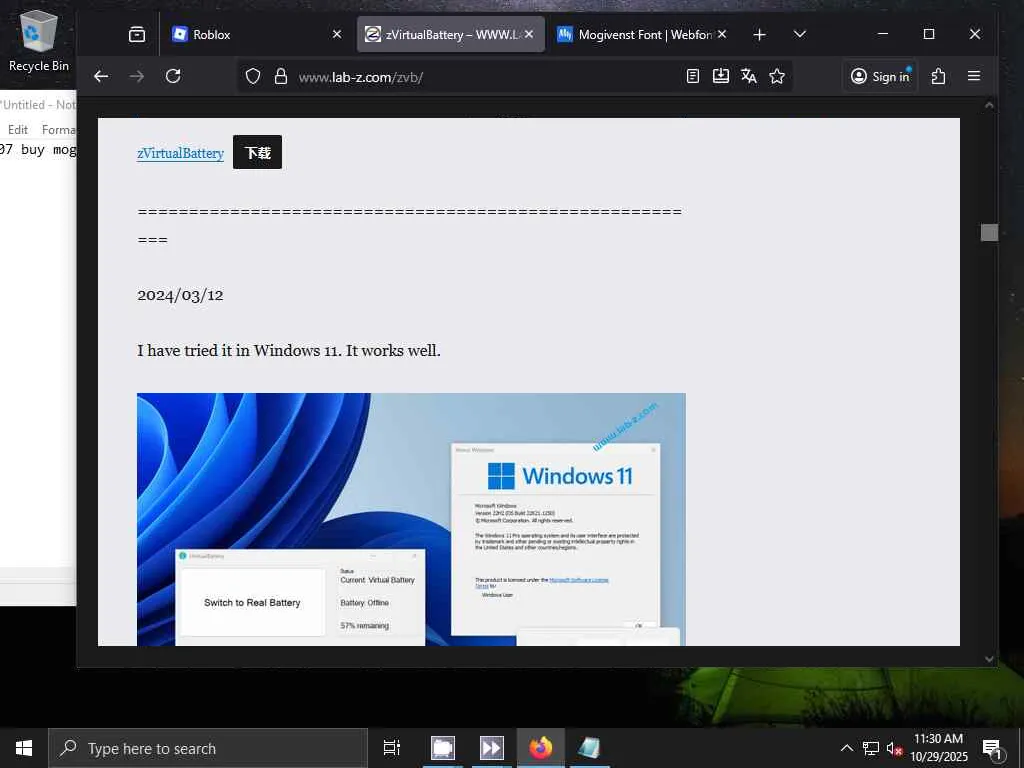The width and height of the screenshot is (1024, 768).
Task: Open the Windows Start menu
Action: (x=24, y=748)
